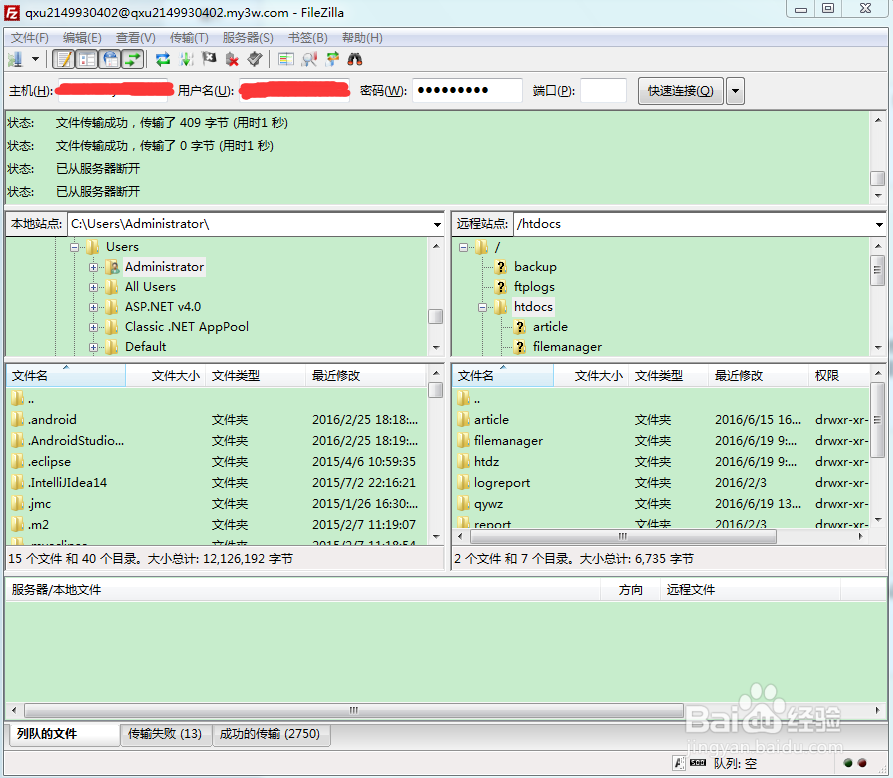Process the transfer queue icon
The height and width of the screenshot is (778, 893).
click(x=185, y=59)
